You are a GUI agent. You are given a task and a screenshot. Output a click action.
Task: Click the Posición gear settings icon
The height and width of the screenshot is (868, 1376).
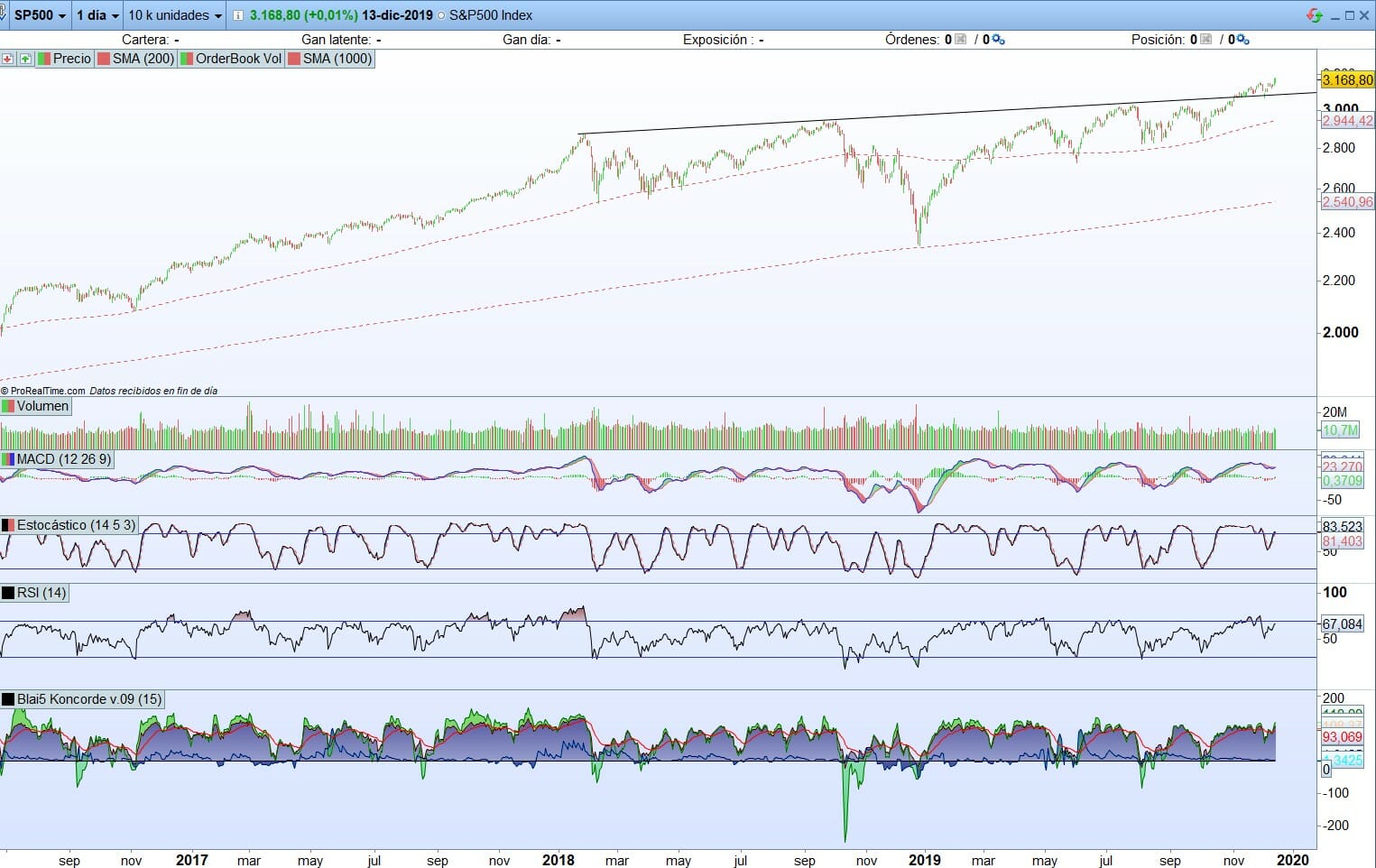click(x=1242, y=40)
